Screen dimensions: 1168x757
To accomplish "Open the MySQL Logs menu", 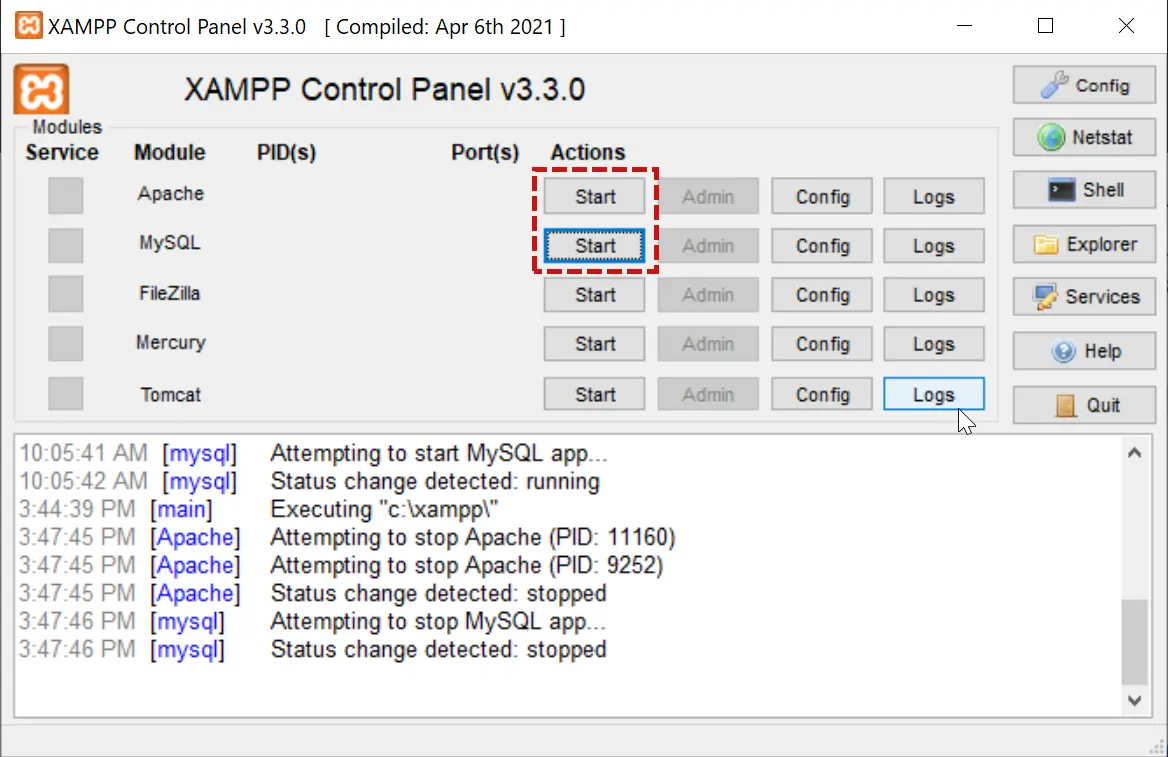I will coord(934,246).
